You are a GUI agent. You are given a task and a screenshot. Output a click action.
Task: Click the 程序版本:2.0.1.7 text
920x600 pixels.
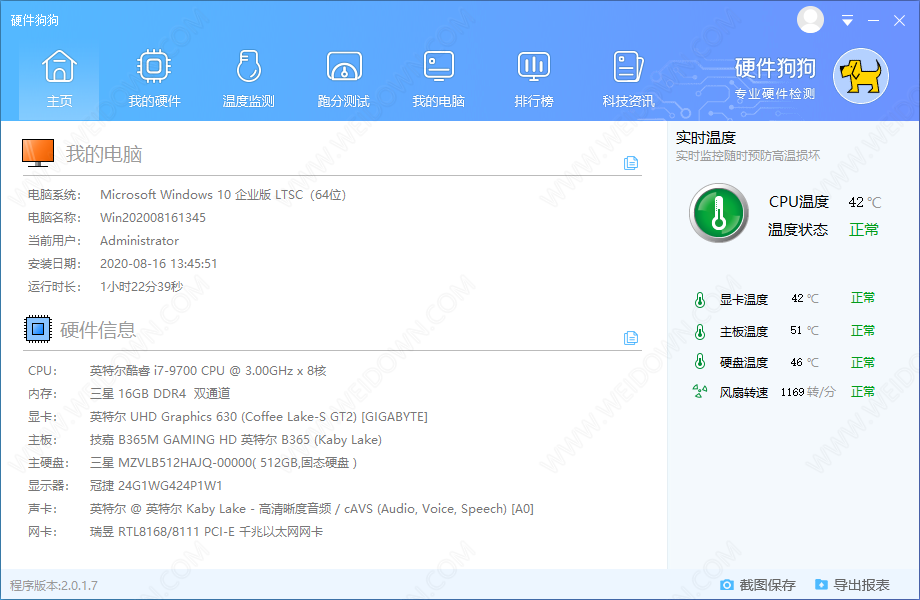(x=54, y=585)
